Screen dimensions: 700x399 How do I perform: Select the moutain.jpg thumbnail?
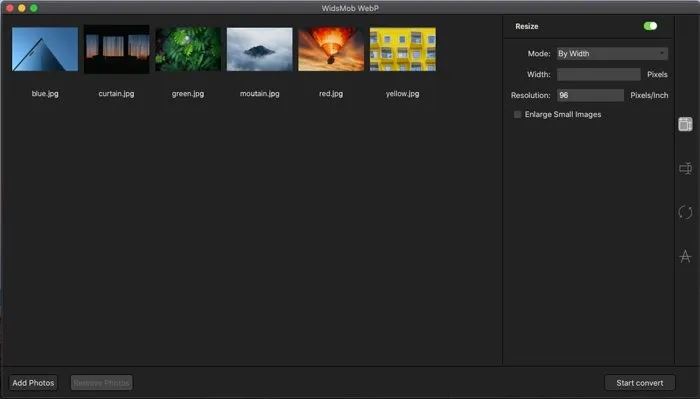point(259,49)
